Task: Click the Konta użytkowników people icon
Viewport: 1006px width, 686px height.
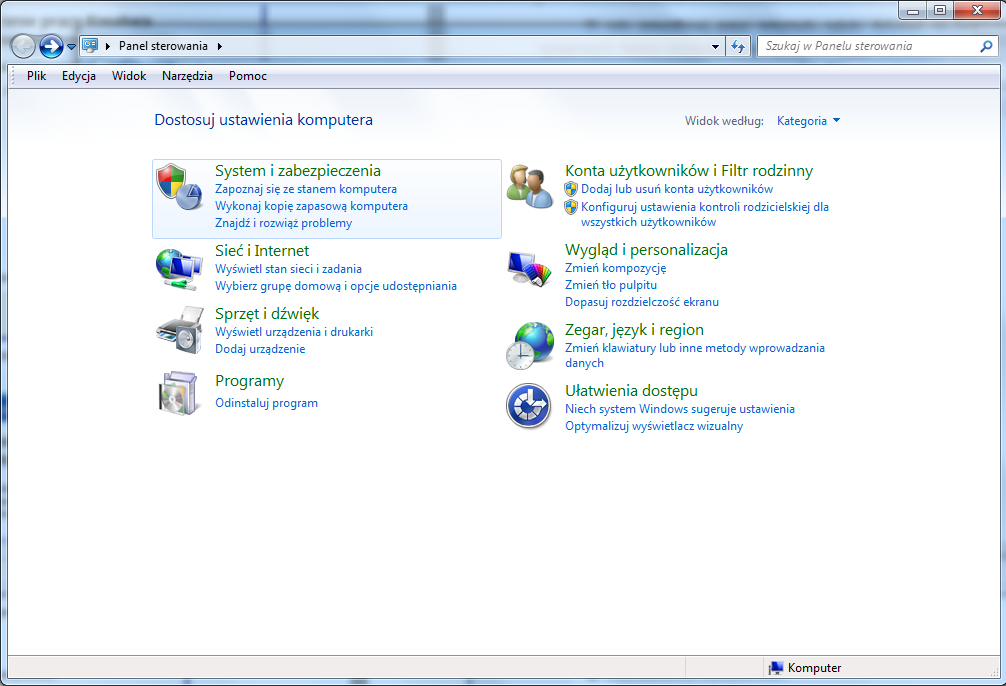Action: pos(529,187)
